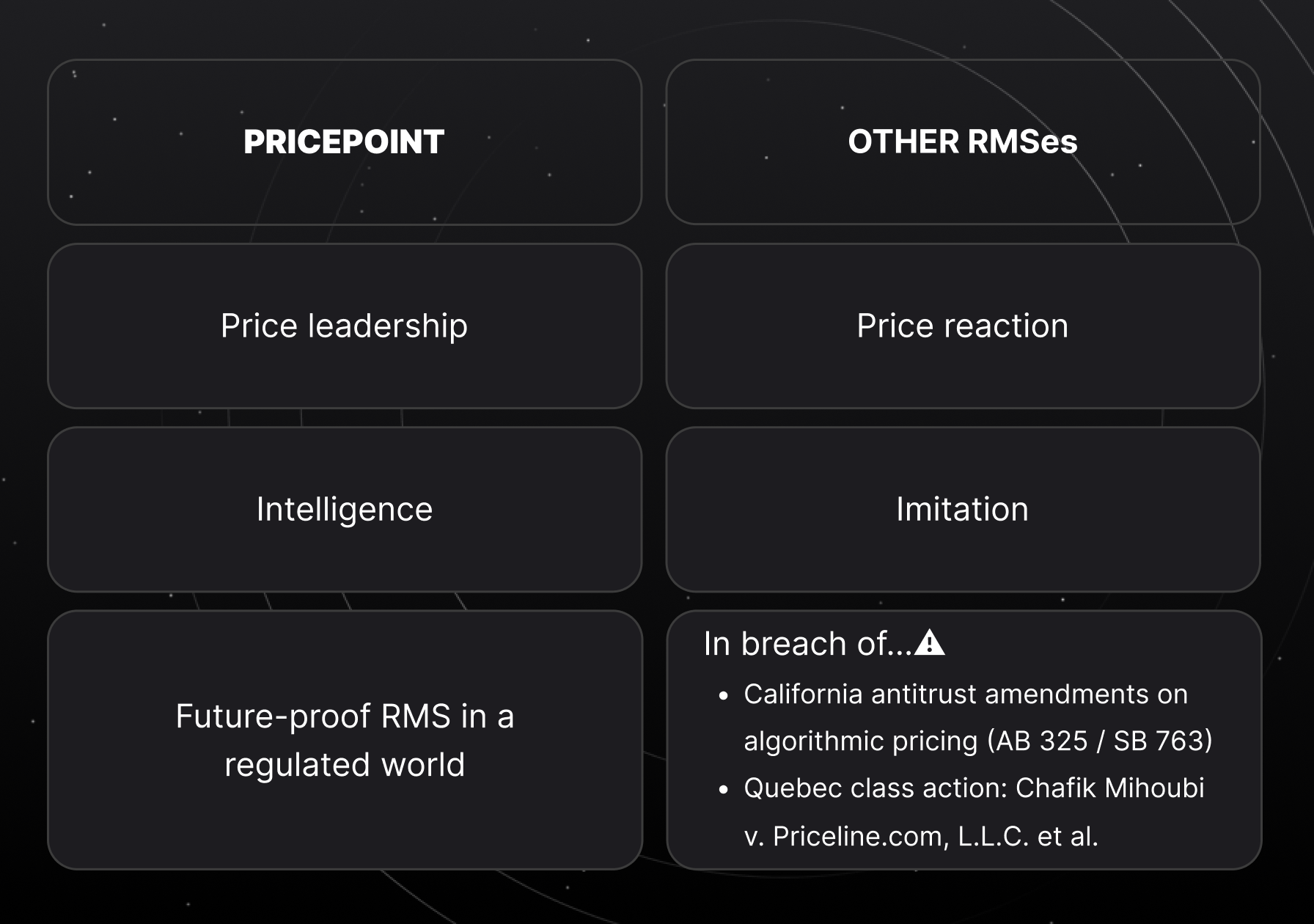Click the name 'Chafik Mihoubi'

pyautogui.click(x=1110, y=788)
